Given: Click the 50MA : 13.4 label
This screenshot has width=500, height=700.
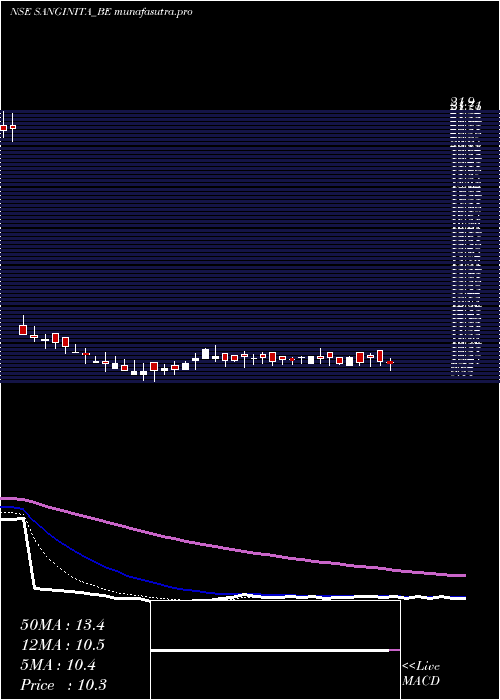Looking at the screenshot, I should pos(62,625).
